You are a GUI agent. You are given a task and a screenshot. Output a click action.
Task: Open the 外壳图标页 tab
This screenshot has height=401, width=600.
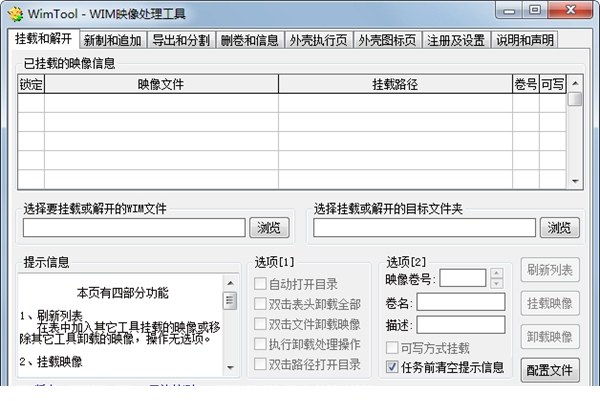click(x=387, y=40)
